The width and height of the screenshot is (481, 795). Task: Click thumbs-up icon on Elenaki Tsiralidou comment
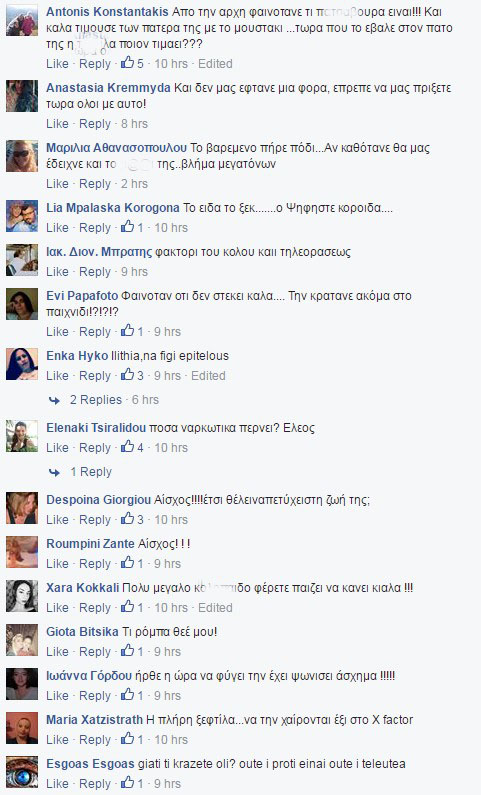[x=127, y=447]
